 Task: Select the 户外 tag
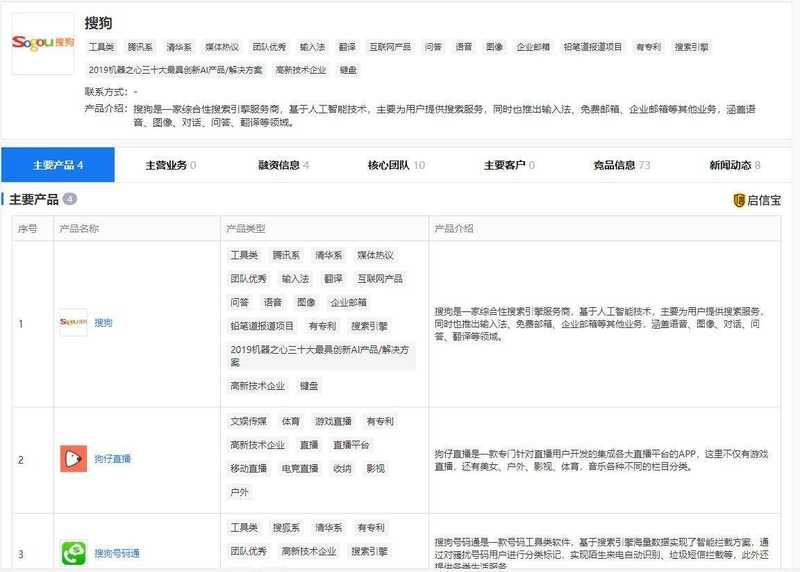click(239, 492)
